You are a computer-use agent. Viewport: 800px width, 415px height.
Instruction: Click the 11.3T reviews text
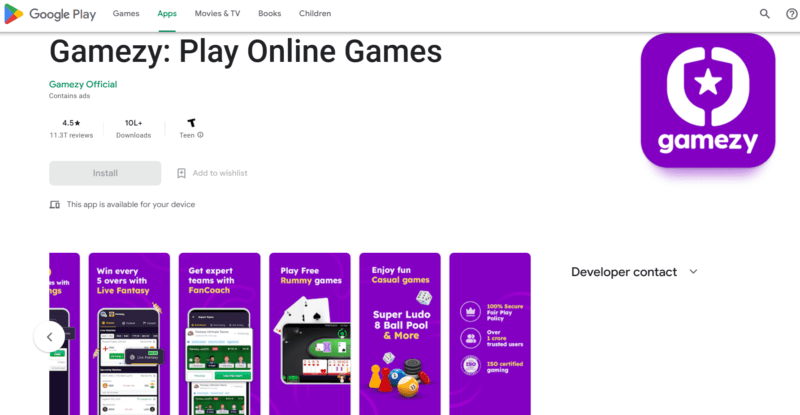tap(71, 135)
